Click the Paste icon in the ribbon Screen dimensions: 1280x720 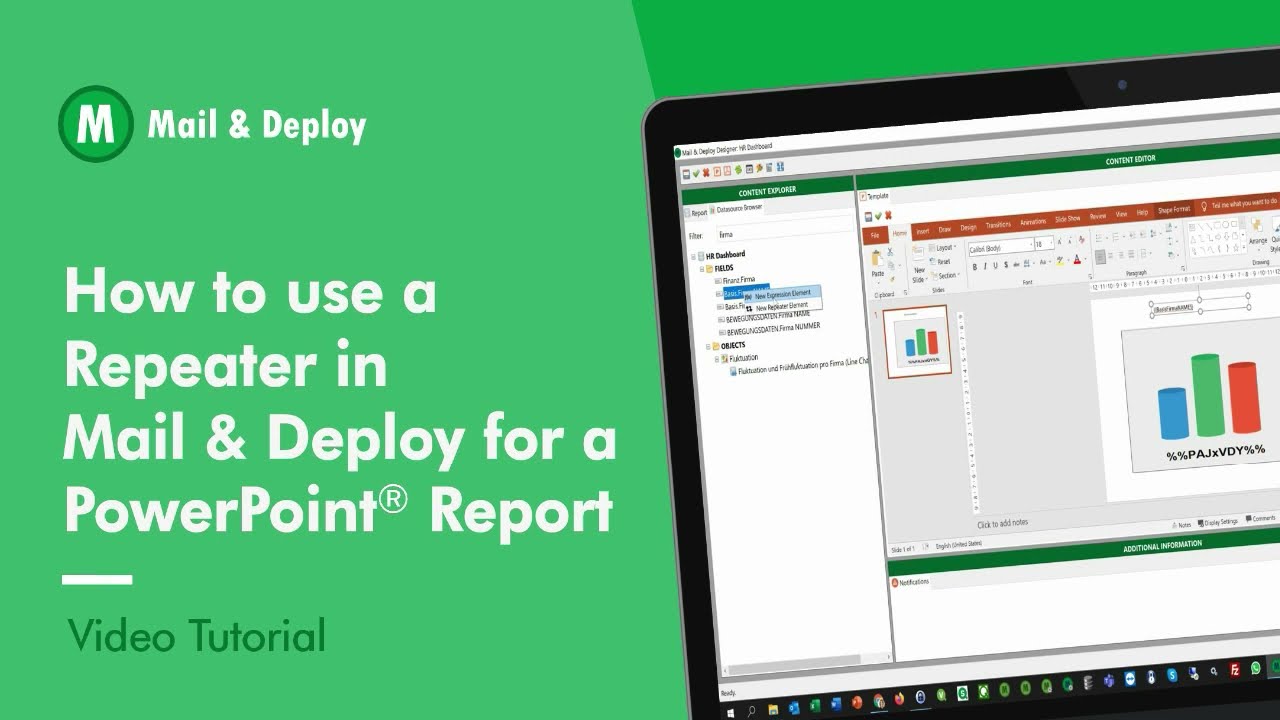click(x=877, y=260)
